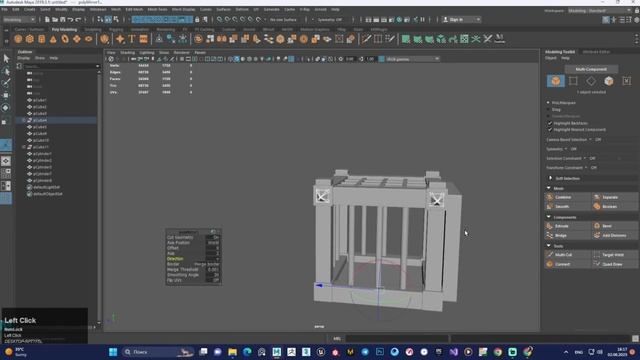Screen dimensions: 640x360
Task: Collapse the Tools section in Modeling Toolkit
Action: (x=549, y=246)
